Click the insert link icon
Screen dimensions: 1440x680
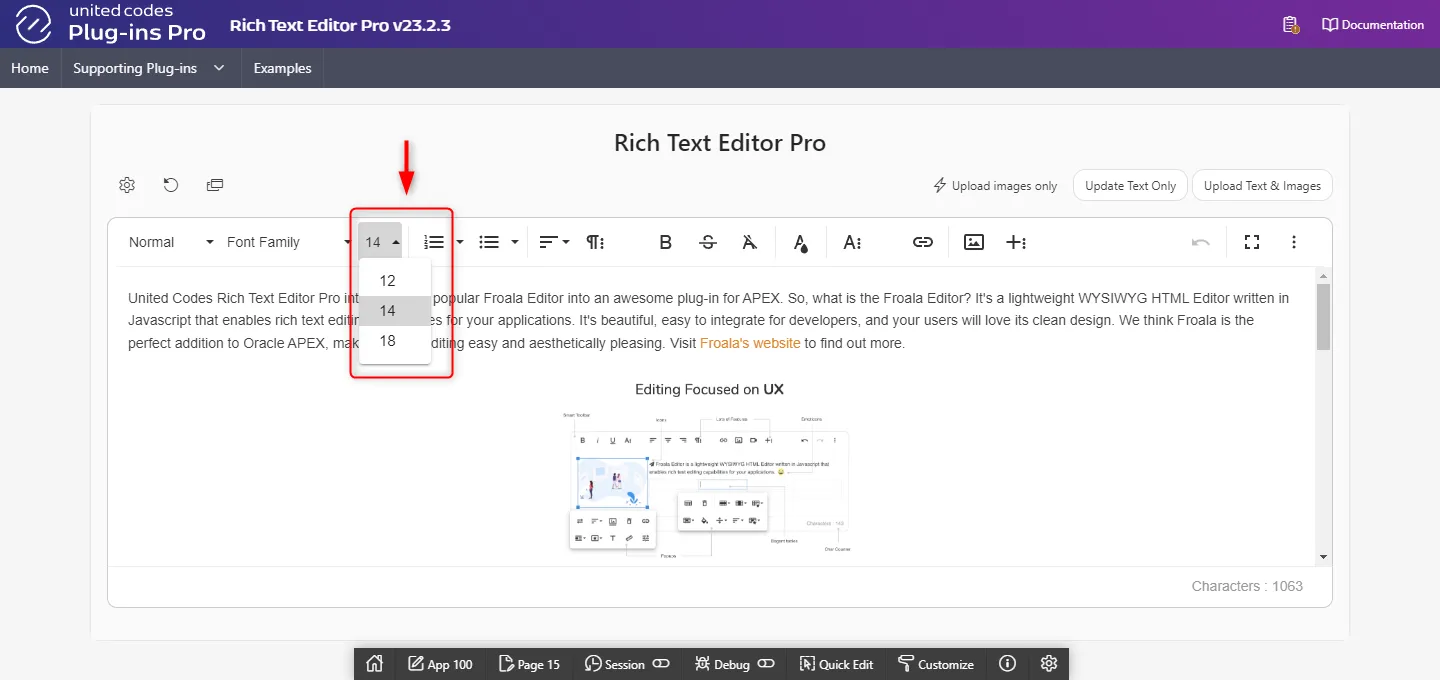(x=922, y=242)
